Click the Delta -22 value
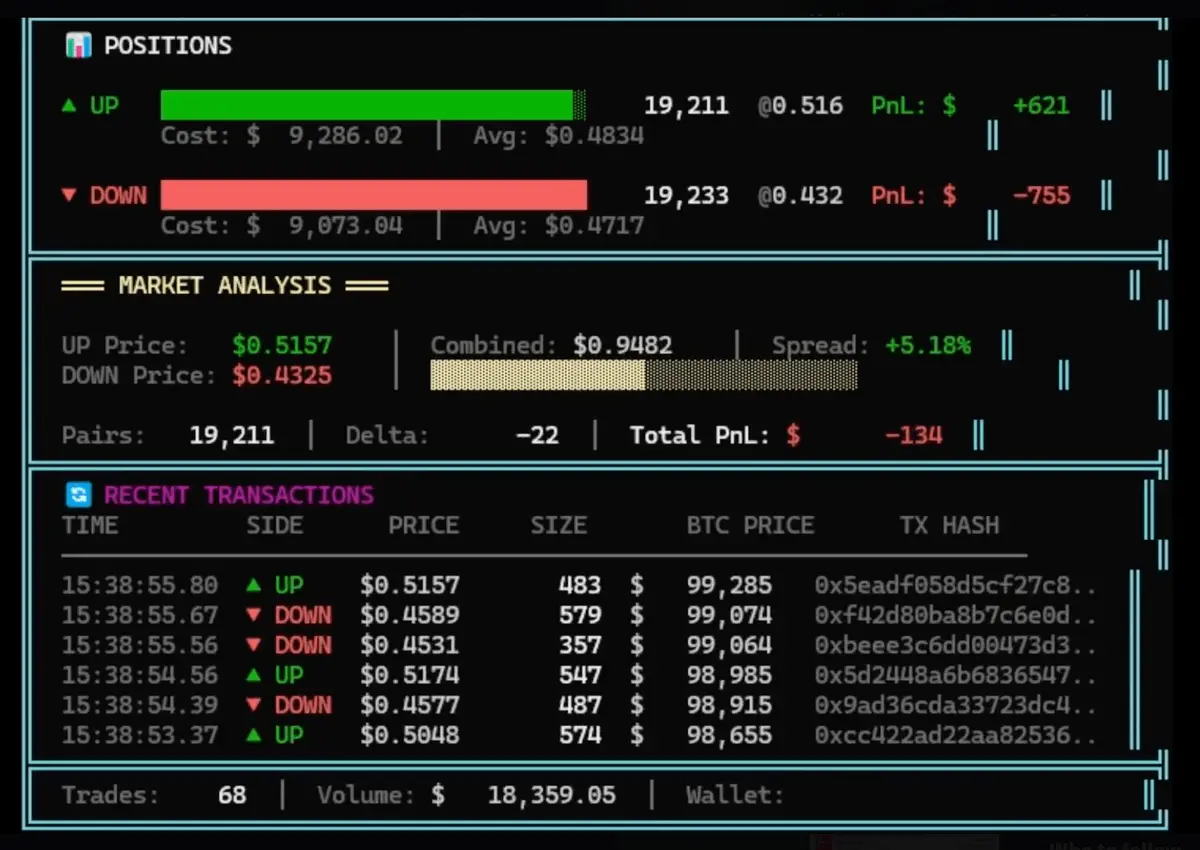 point(537,436)
